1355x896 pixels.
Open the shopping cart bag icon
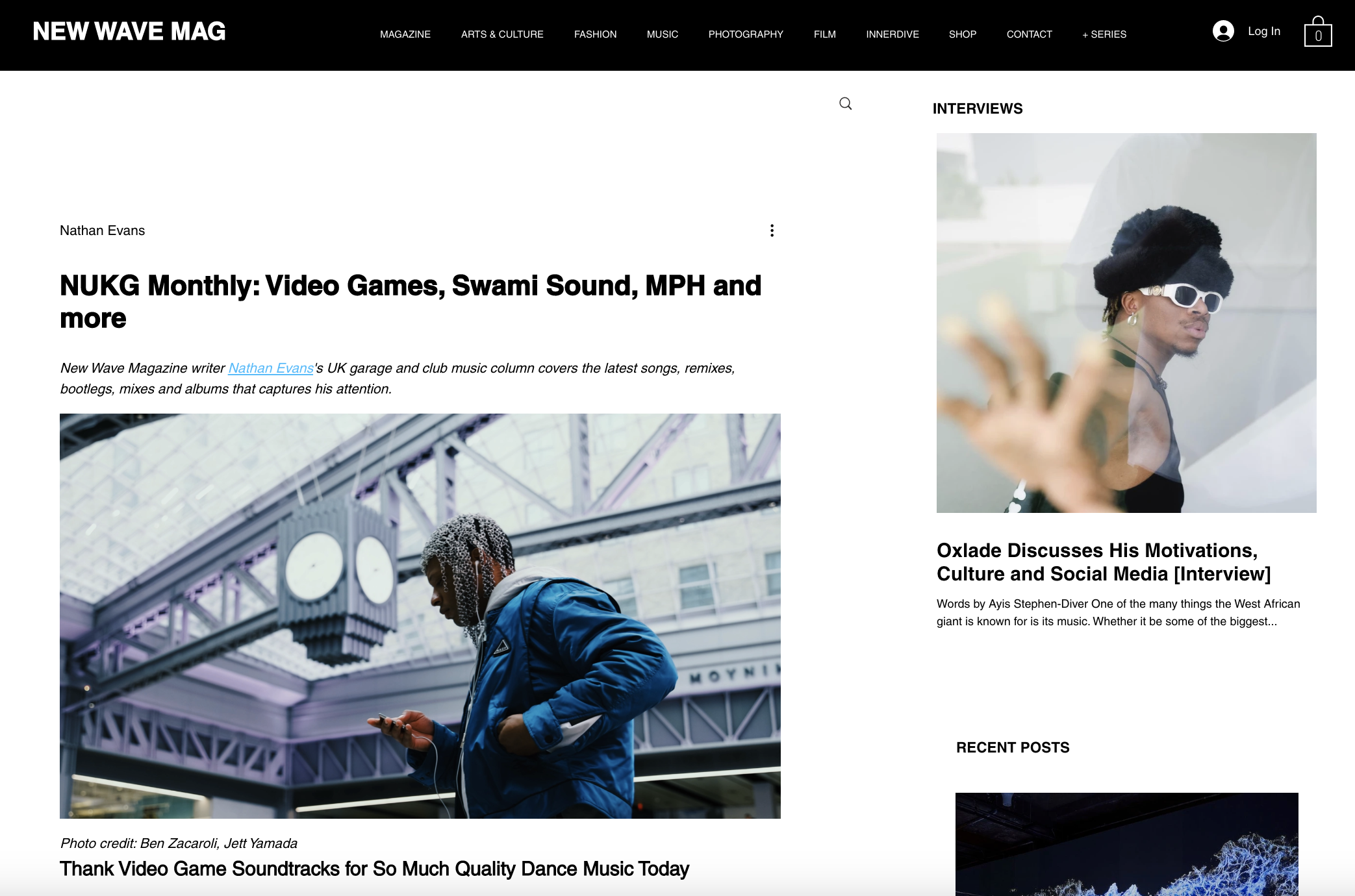tap(1318, 32)
